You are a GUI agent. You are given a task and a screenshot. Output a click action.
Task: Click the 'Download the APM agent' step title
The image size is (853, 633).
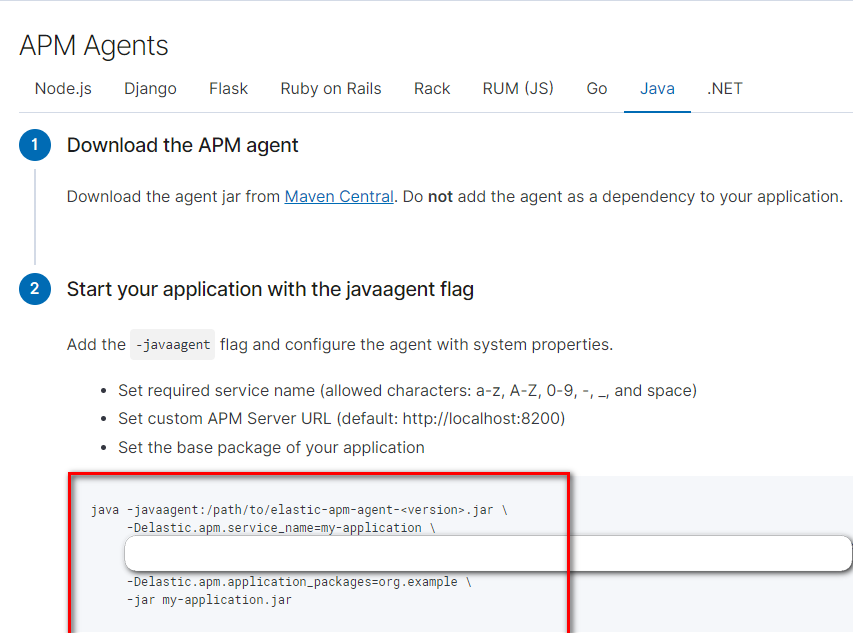click(182, 145)
